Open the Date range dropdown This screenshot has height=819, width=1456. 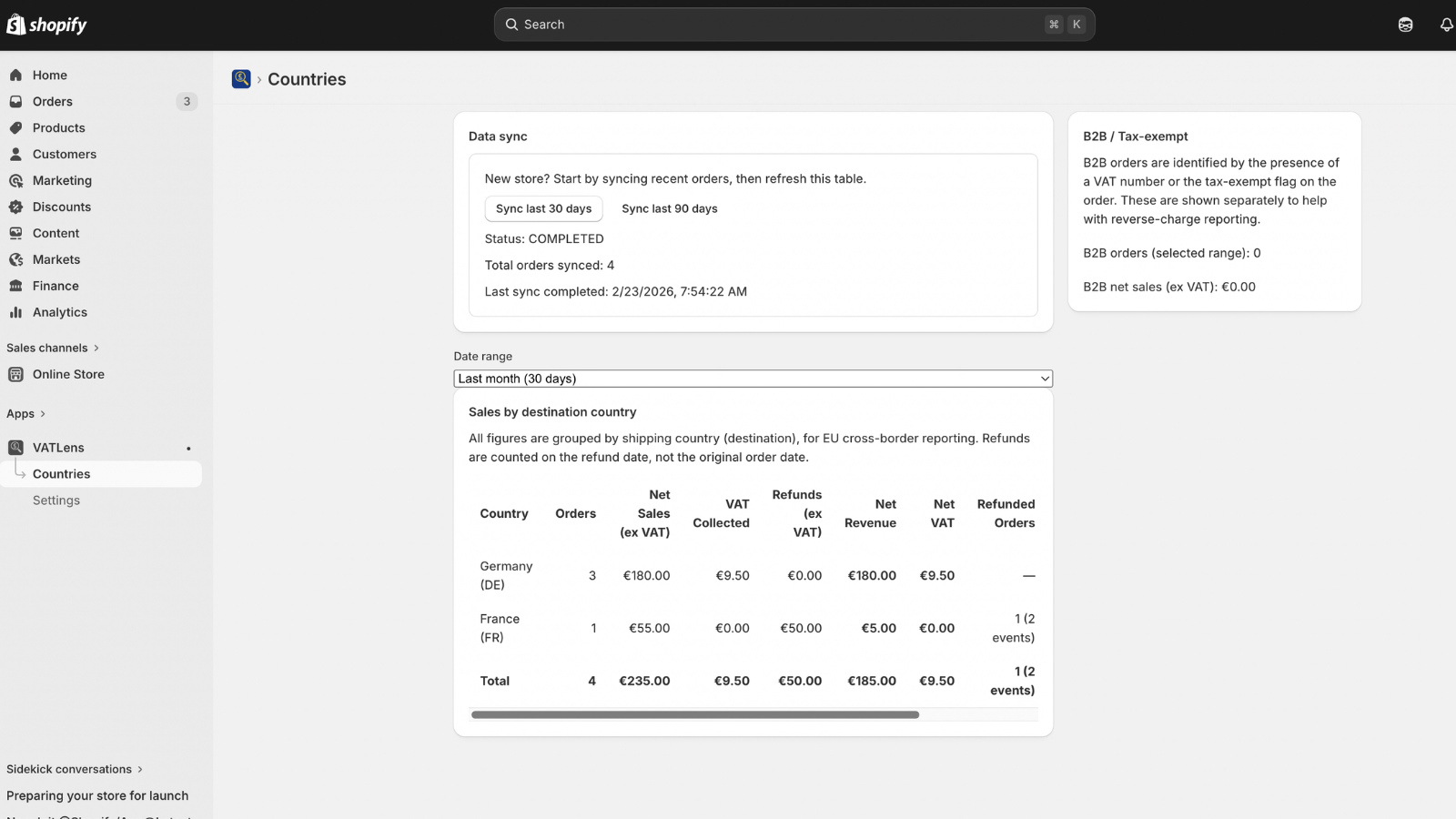pos(753,379)
